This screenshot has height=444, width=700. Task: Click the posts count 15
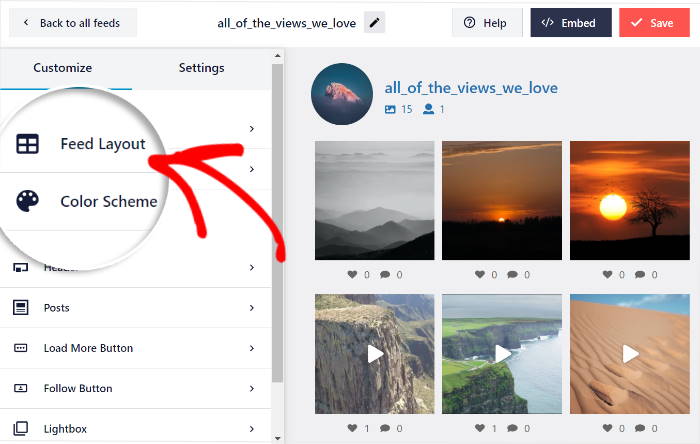point(407,109)
